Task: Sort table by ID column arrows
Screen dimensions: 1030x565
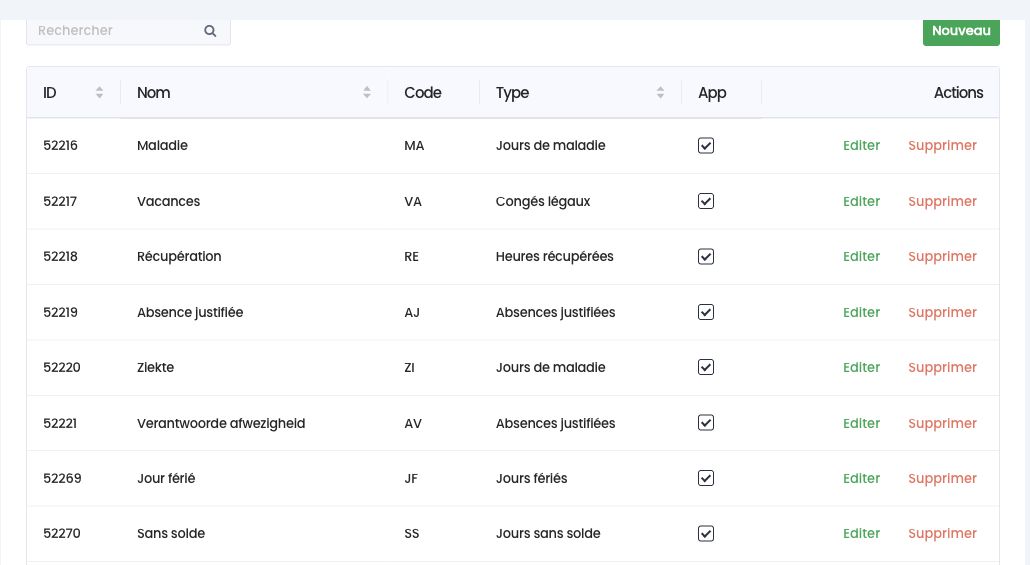Action: 99,93
